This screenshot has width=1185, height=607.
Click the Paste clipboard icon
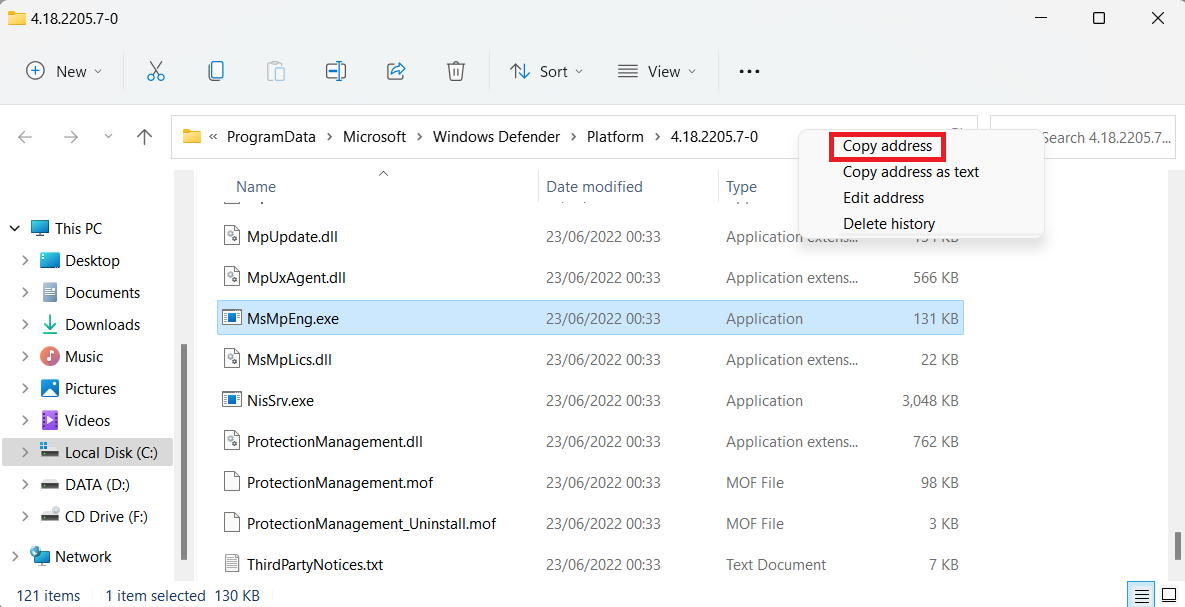(276, 71)
